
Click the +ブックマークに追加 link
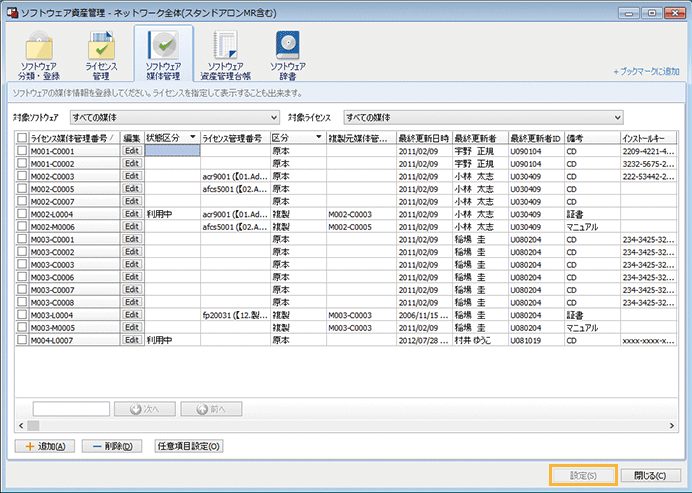point(646,71)
